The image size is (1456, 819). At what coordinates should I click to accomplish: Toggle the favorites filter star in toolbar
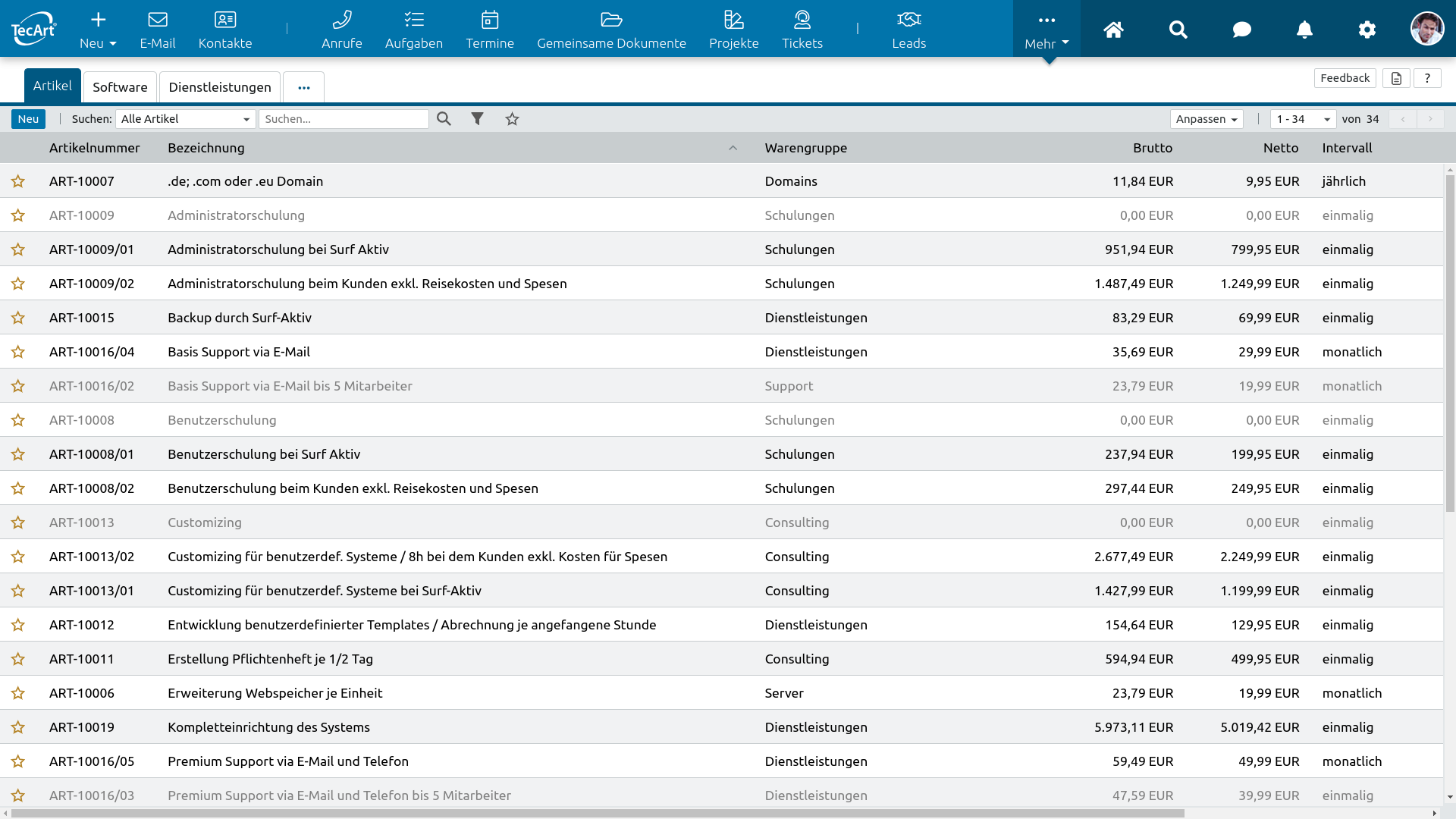tap(513, 119)
